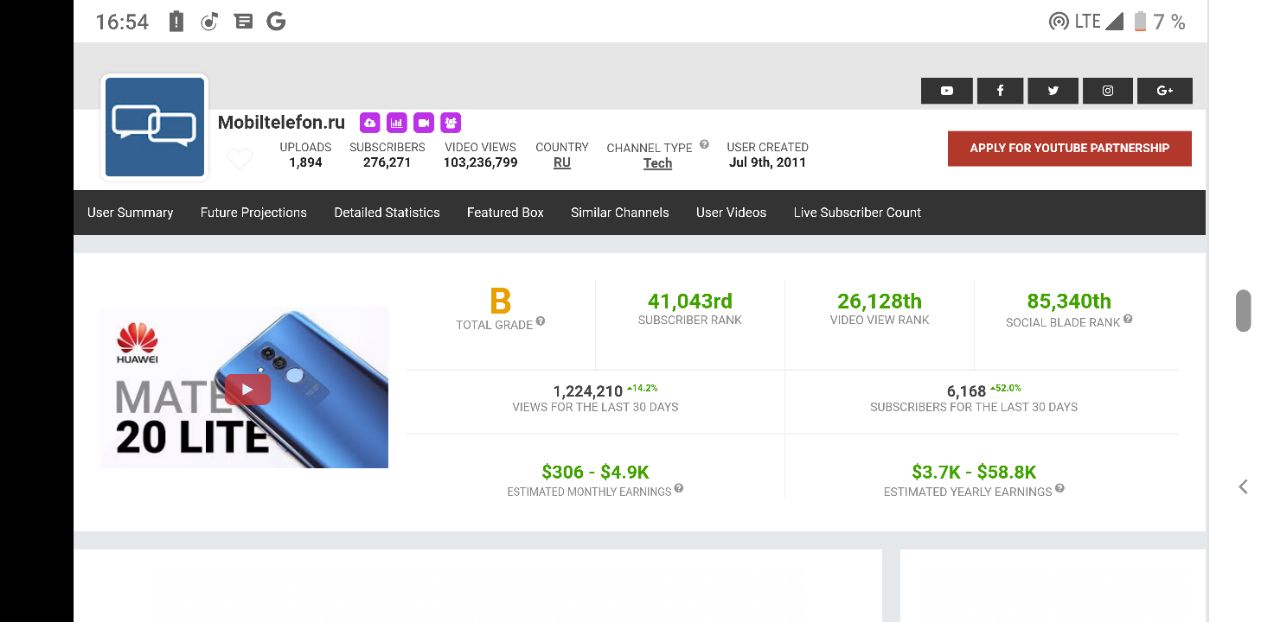Open the User Videos tab
Screen dimensions: 1280x622
tap(731, 212)
